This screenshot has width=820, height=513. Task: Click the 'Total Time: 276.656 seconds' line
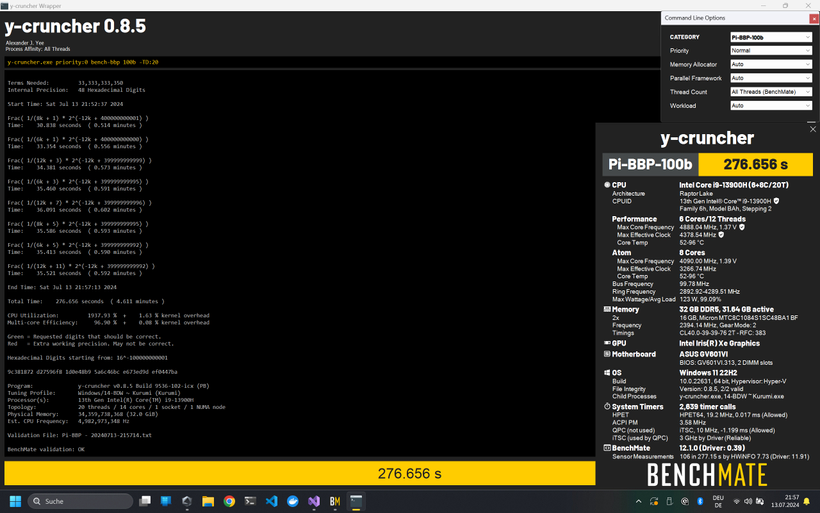click(x=86, y=301)
